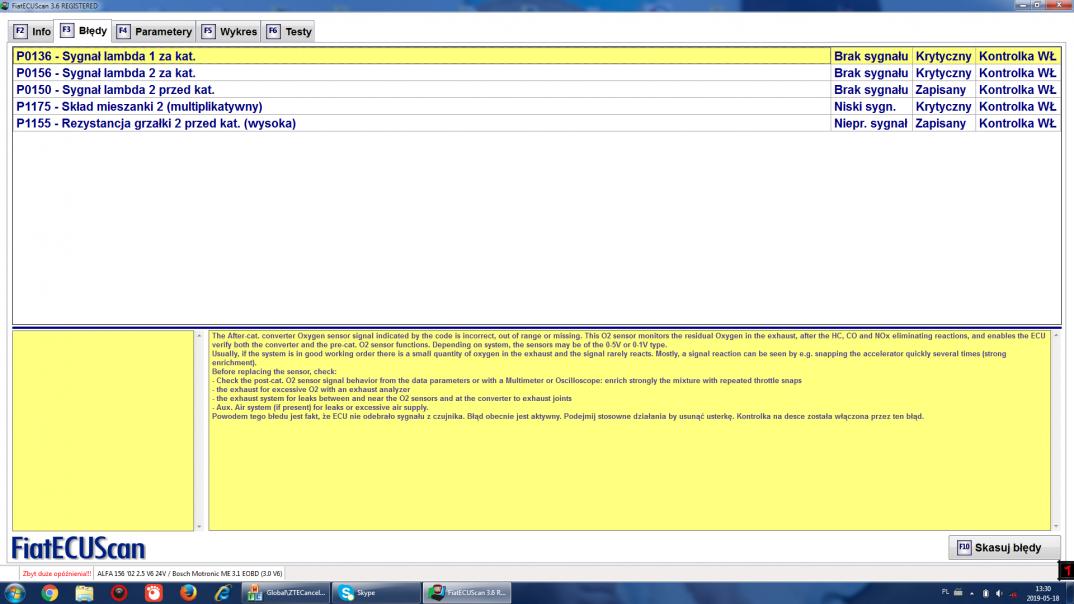
Task: Open Windows Explorer from the taskbar
Action: point(84,592)
